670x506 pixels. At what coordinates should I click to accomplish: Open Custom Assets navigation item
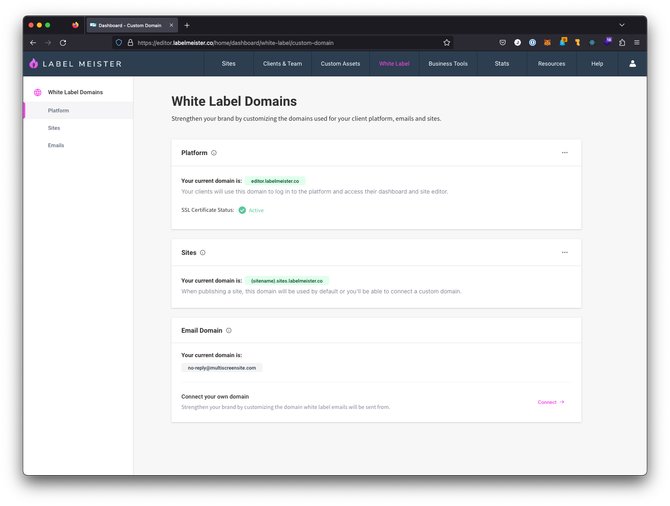click(x=340, y=64)
